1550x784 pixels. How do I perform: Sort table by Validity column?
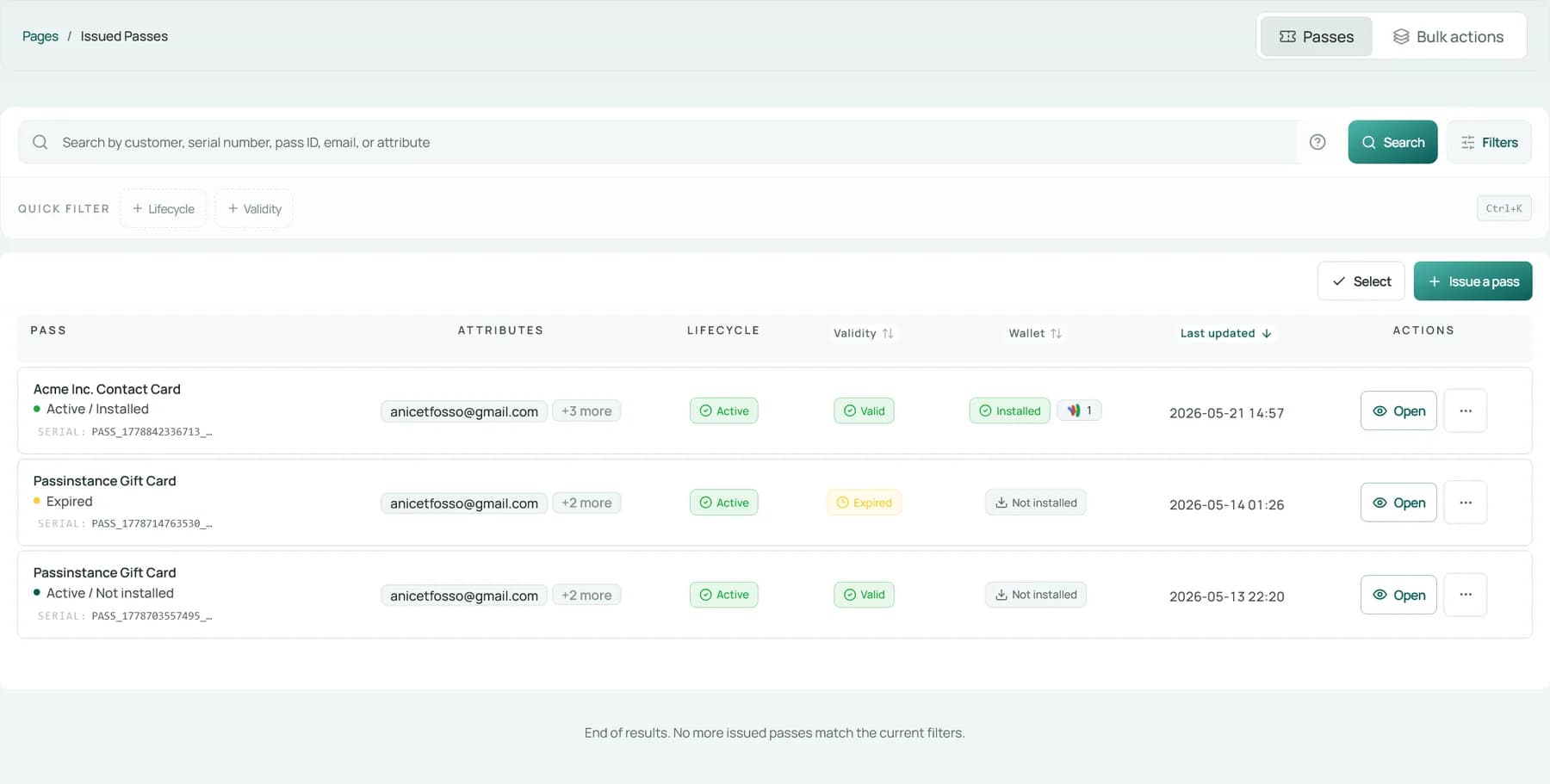(x=864, y=333)
